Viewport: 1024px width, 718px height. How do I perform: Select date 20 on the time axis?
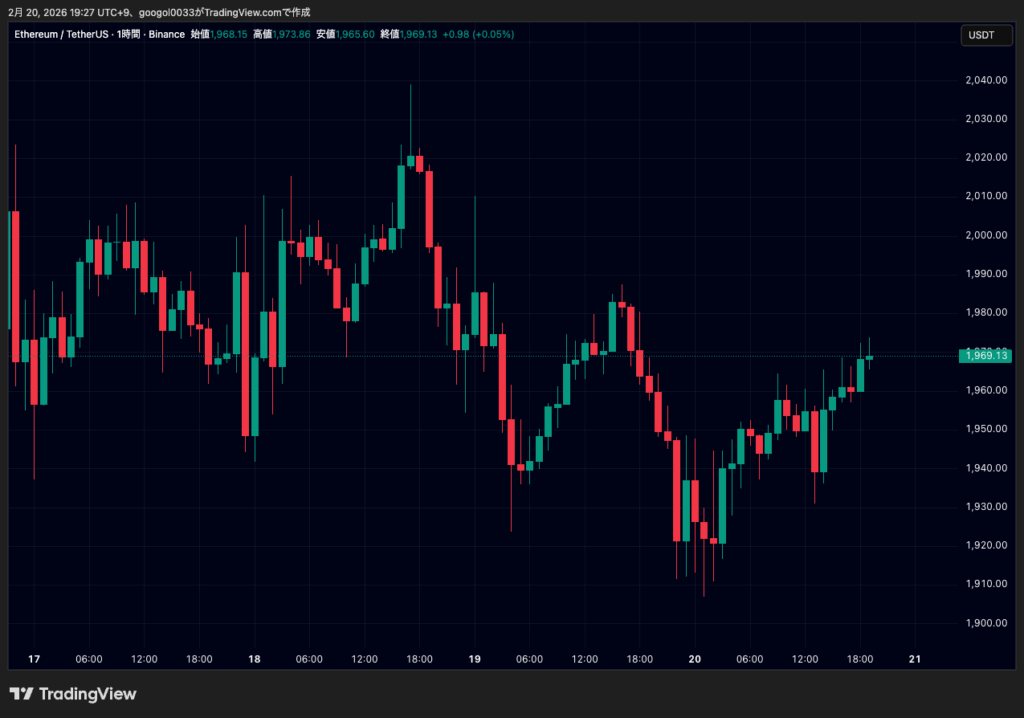[695, 659]
